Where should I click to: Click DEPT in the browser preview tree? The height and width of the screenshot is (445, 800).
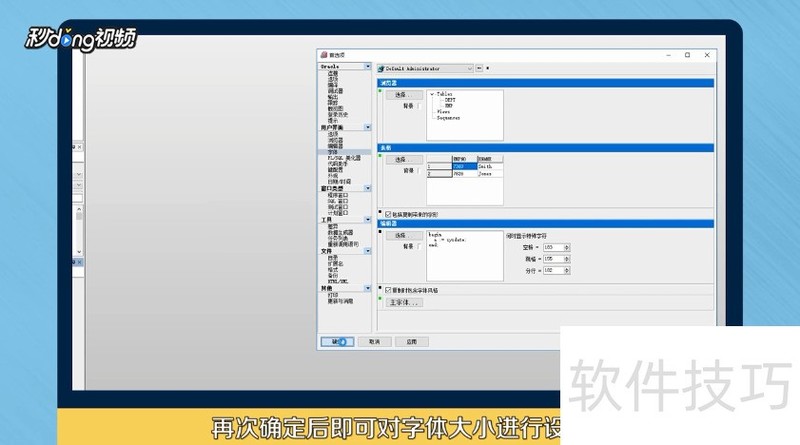(450, 100)
